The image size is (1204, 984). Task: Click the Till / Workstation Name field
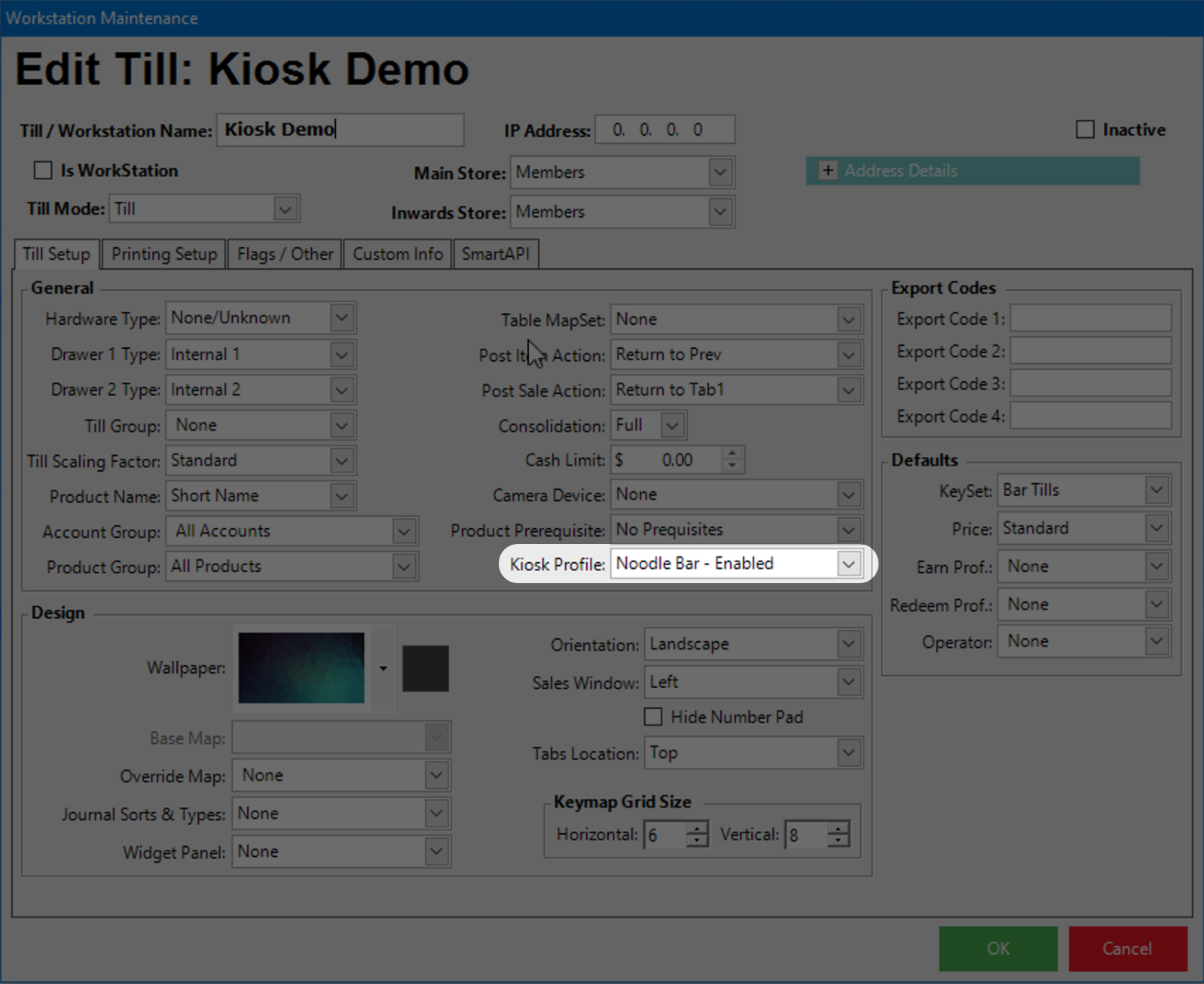pos(340,130)
